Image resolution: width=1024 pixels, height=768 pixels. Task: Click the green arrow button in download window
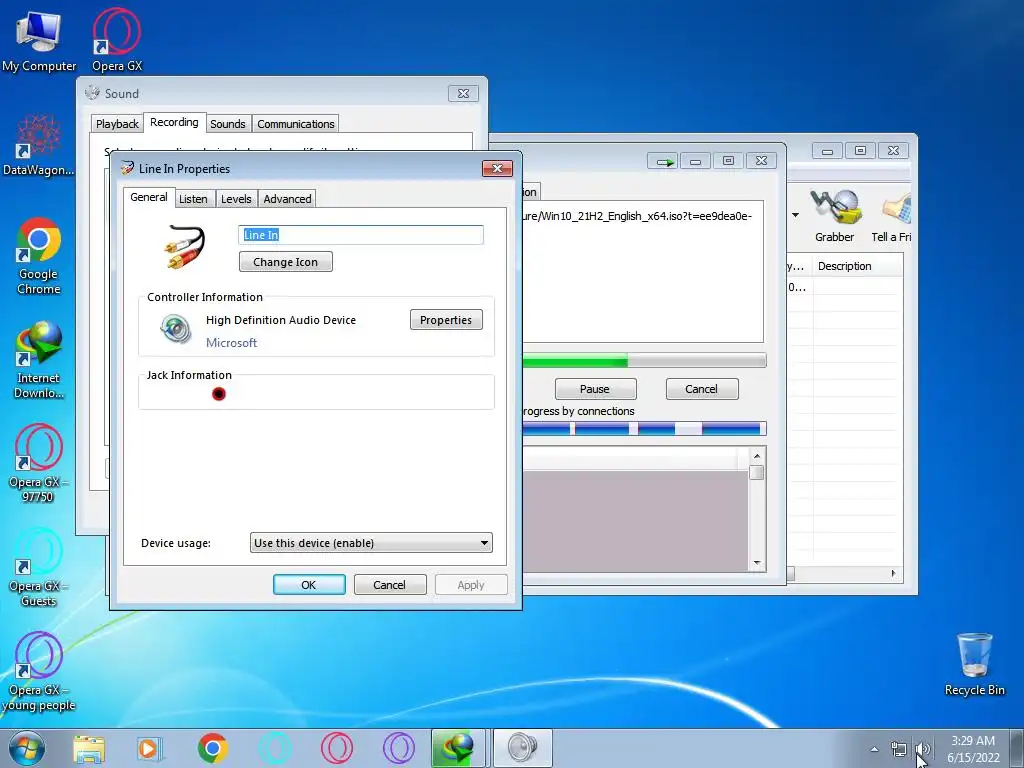coord(664,161)
